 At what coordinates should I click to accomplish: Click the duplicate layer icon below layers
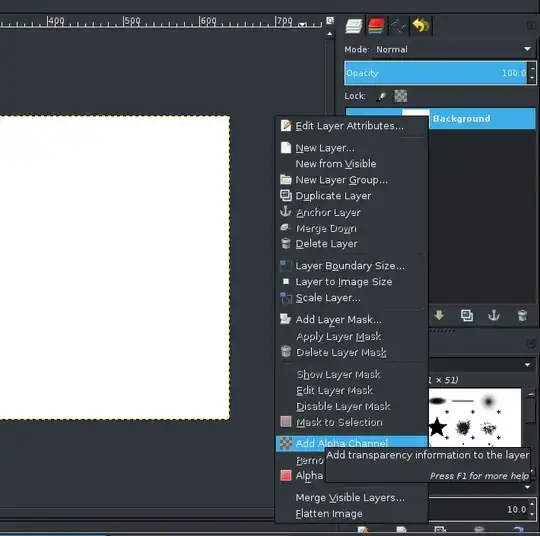coord(467,315)
